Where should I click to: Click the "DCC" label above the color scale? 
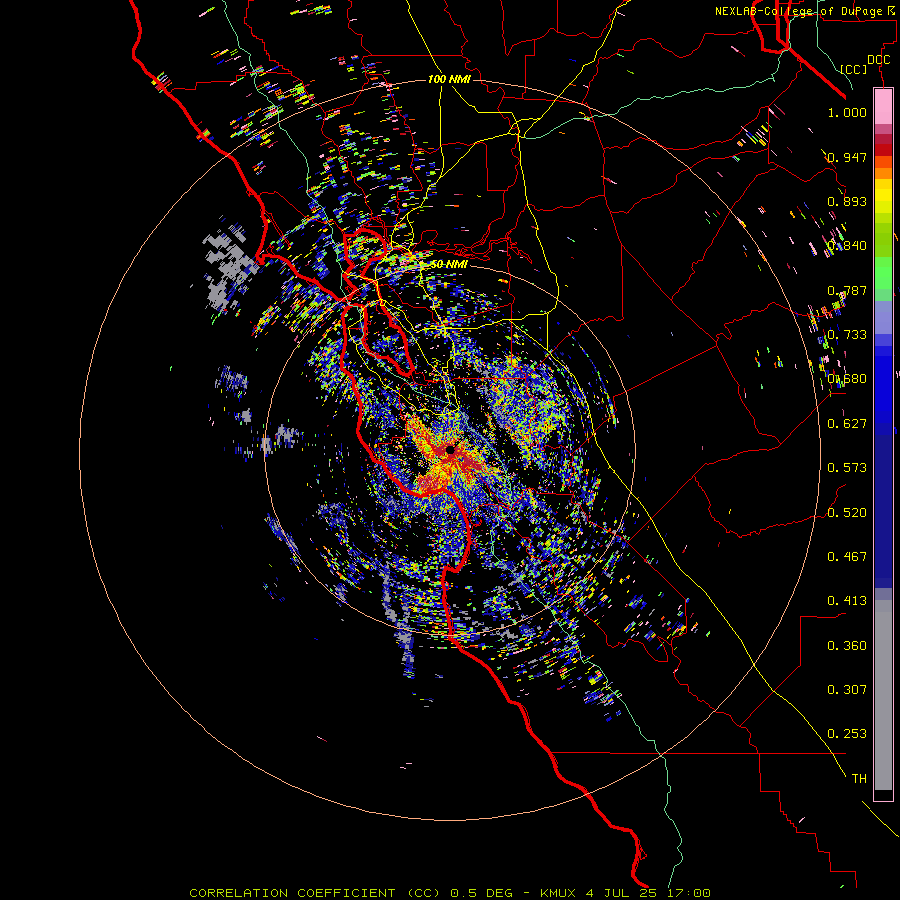(878, 60)
